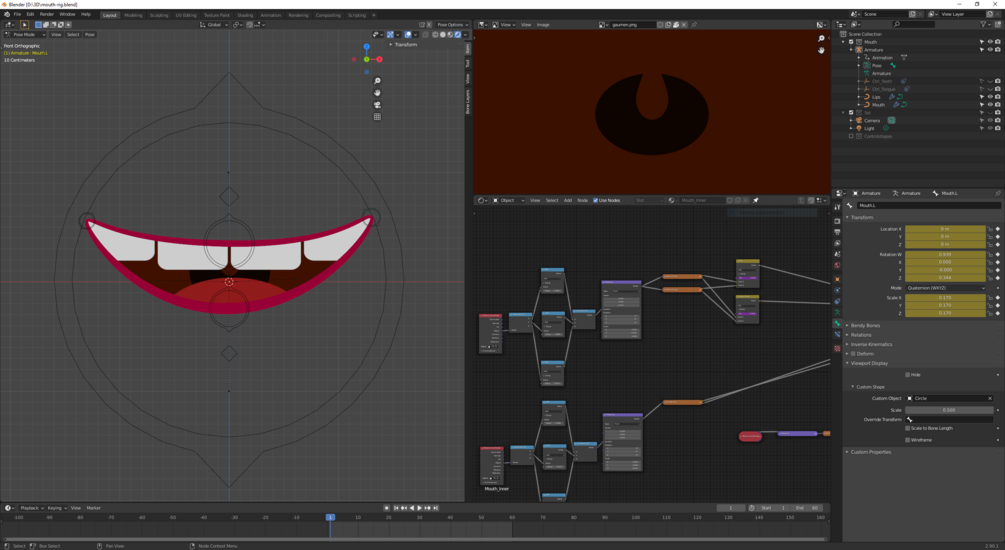1005x550 pixels.
Task: Toggle the Wireframe checkbox
Action: (908, 439)
